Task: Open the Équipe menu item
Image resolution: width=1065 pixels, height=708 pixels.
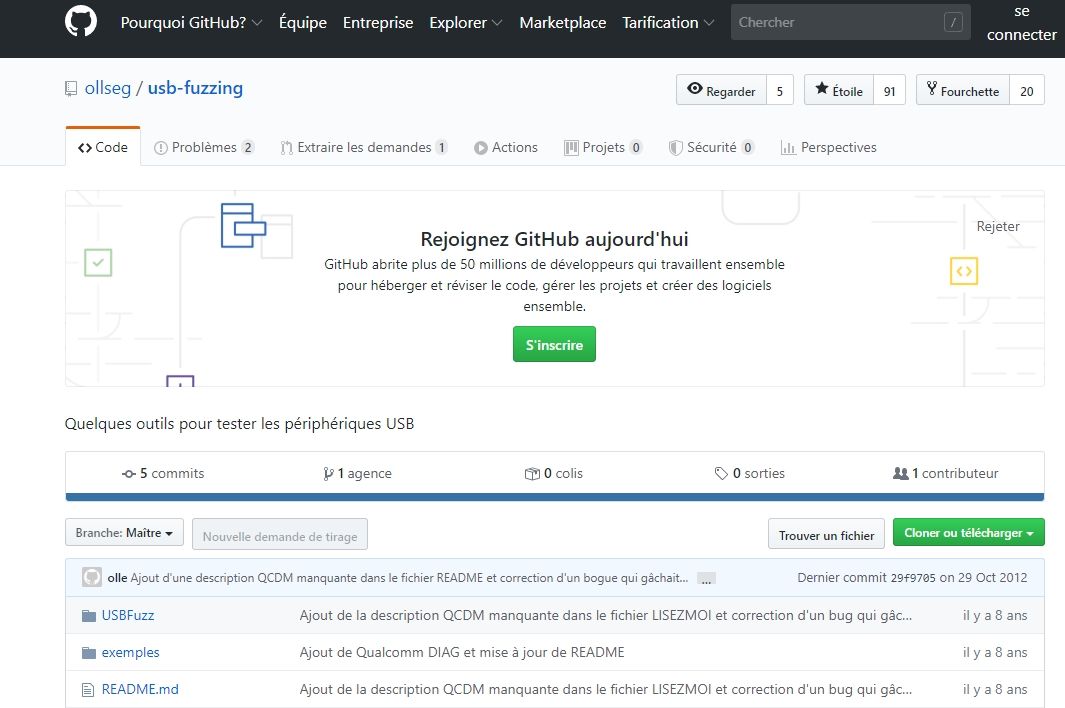Action: [303, 22]
